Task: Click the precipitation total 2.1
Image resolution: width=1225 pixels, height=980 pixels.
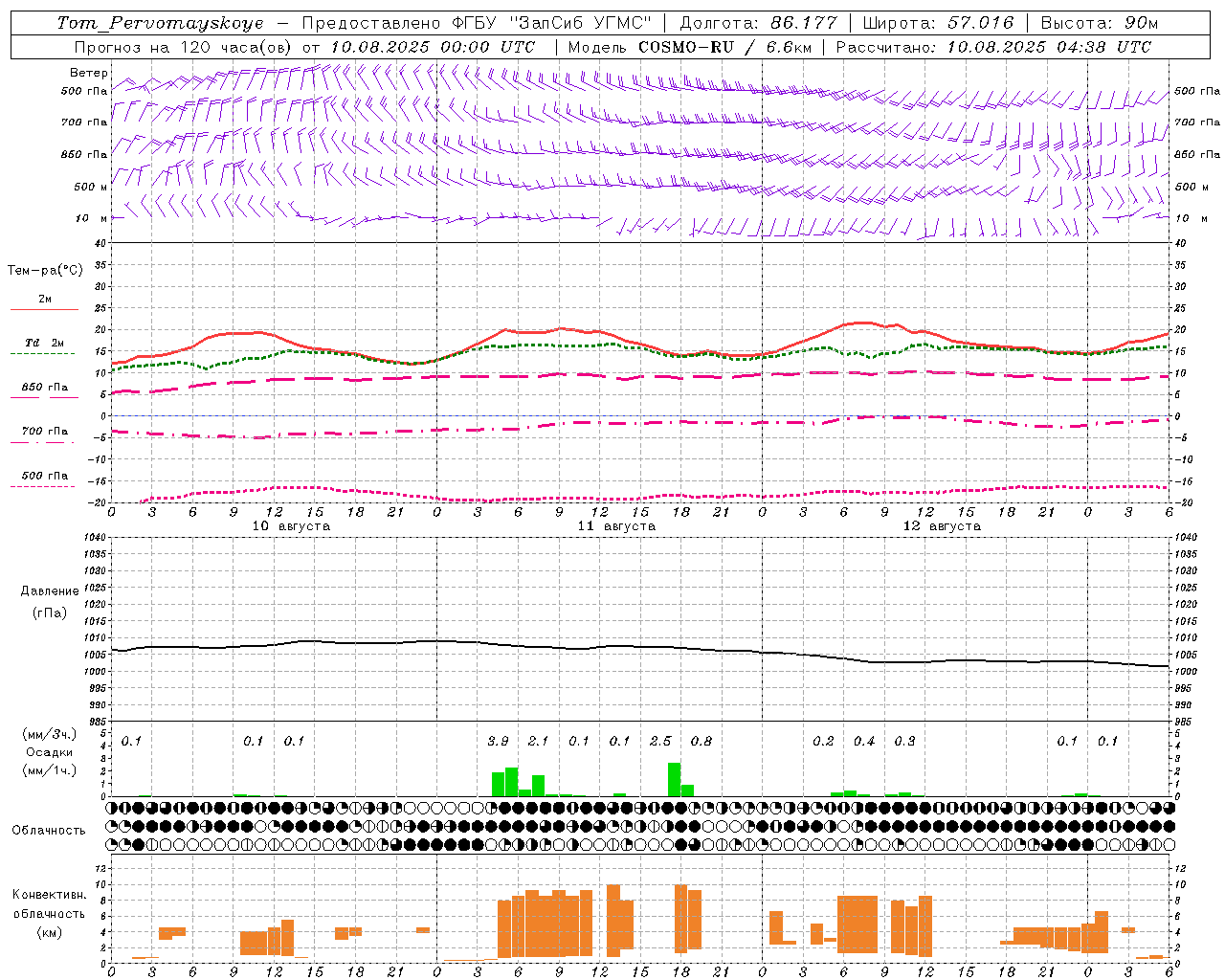Action: tap(538, 742)
